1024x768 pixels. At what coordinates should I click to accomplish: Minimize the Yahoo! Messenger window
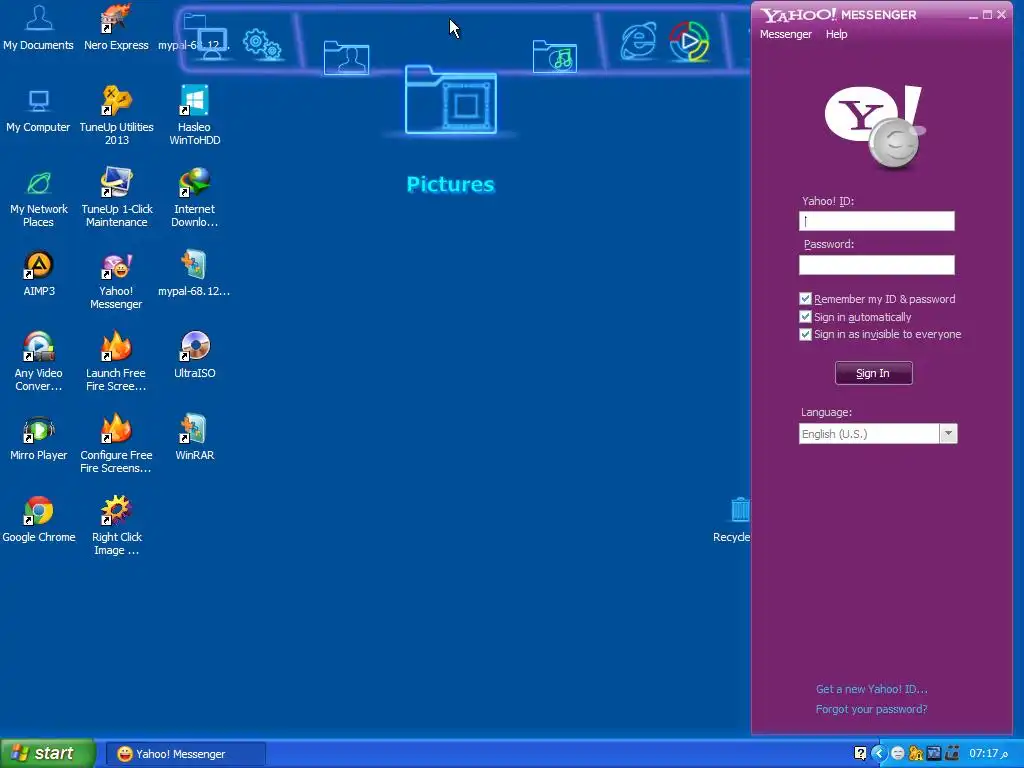click(973, 15)
